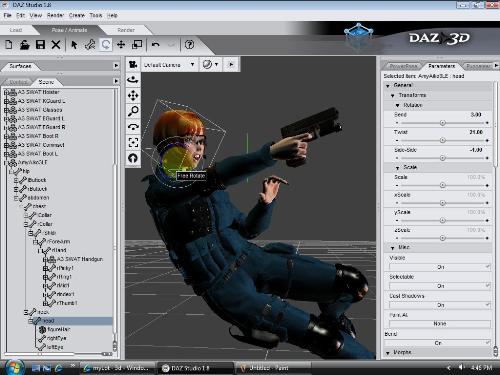Collapse the Misc group
Image resolution: width=500 pixels, height=375 pixels.
coord(393,248)
